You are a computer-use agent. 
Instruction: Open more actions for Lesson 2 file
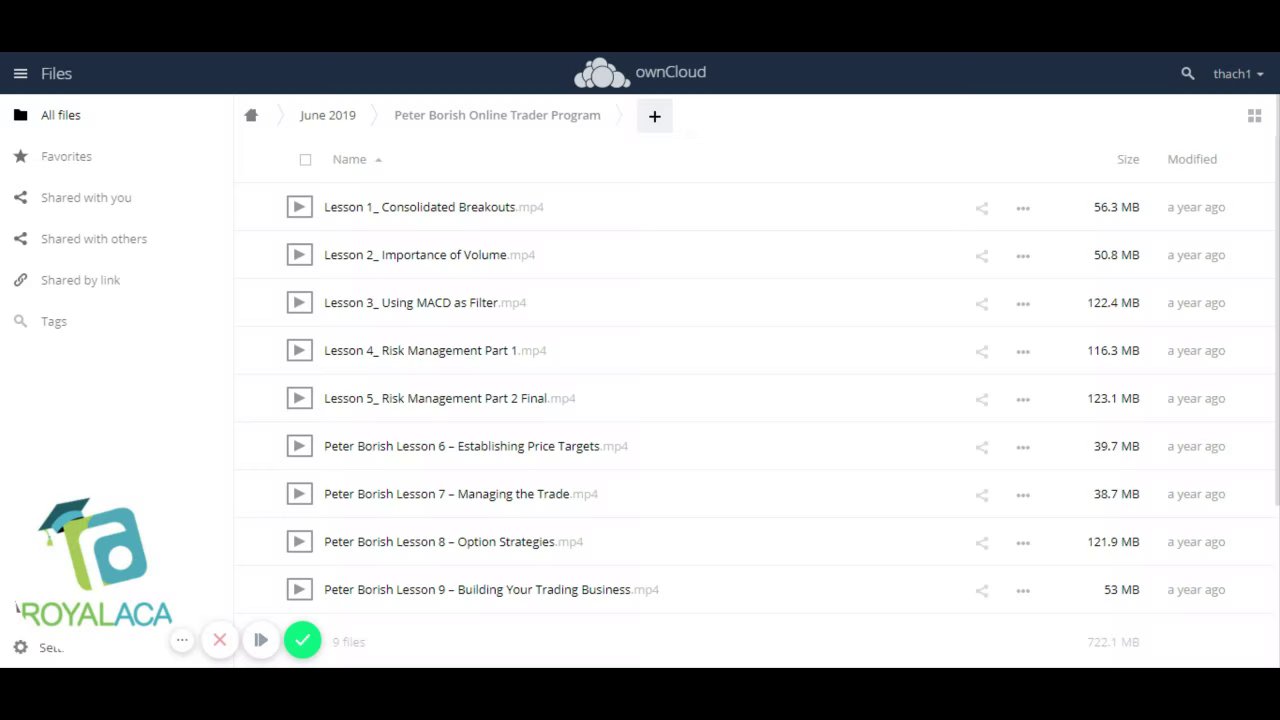1023,256
